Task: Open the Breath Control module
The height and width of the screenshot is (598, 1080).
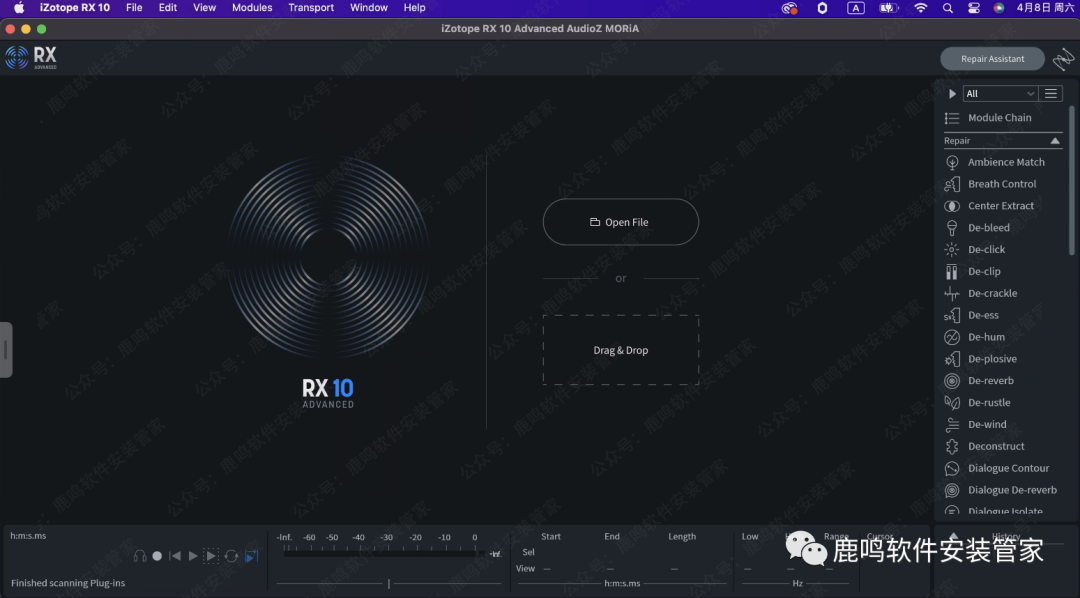Action: (1001, 184)
